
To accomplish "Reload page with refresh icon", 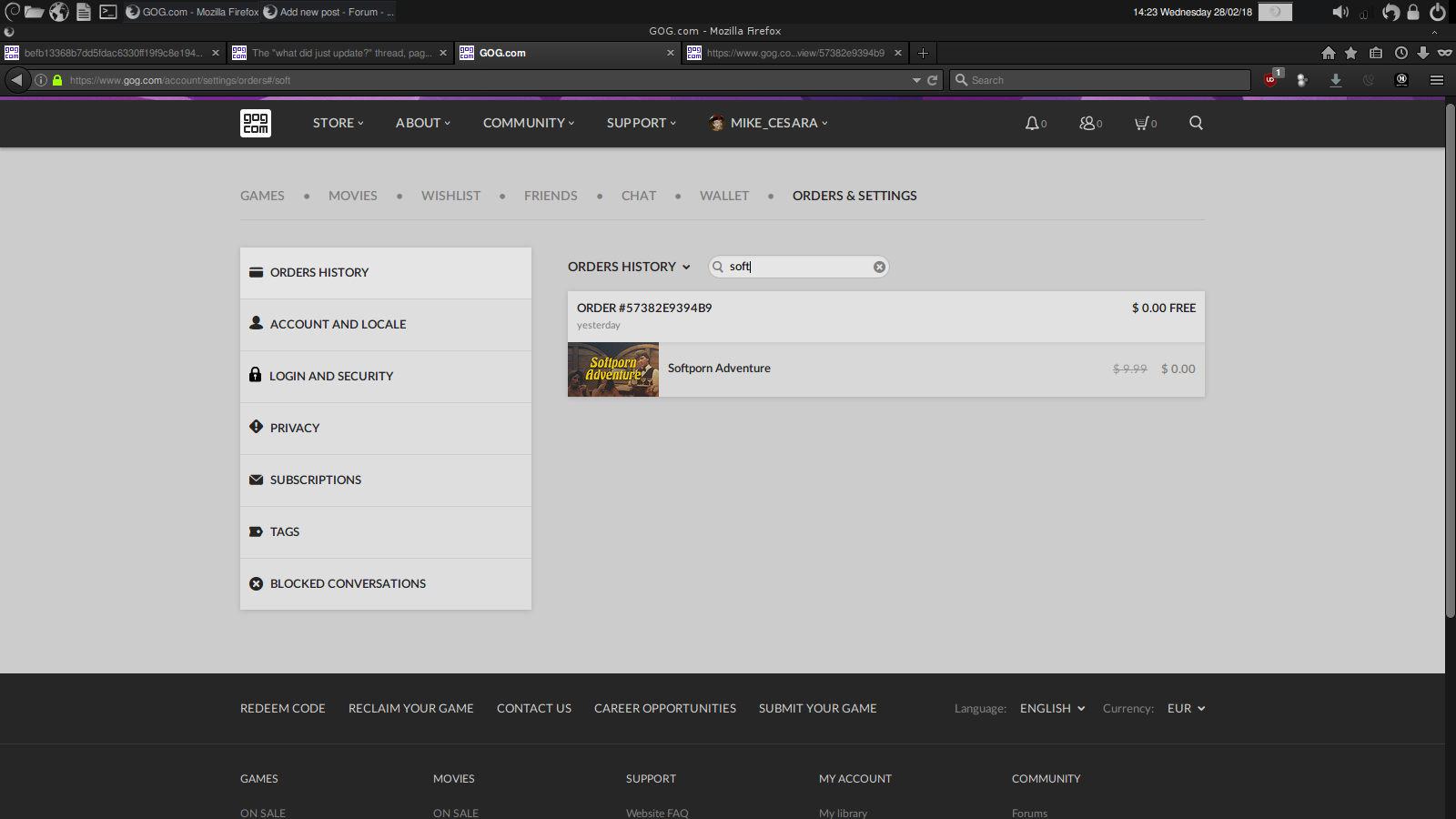I will coord(932,80).
